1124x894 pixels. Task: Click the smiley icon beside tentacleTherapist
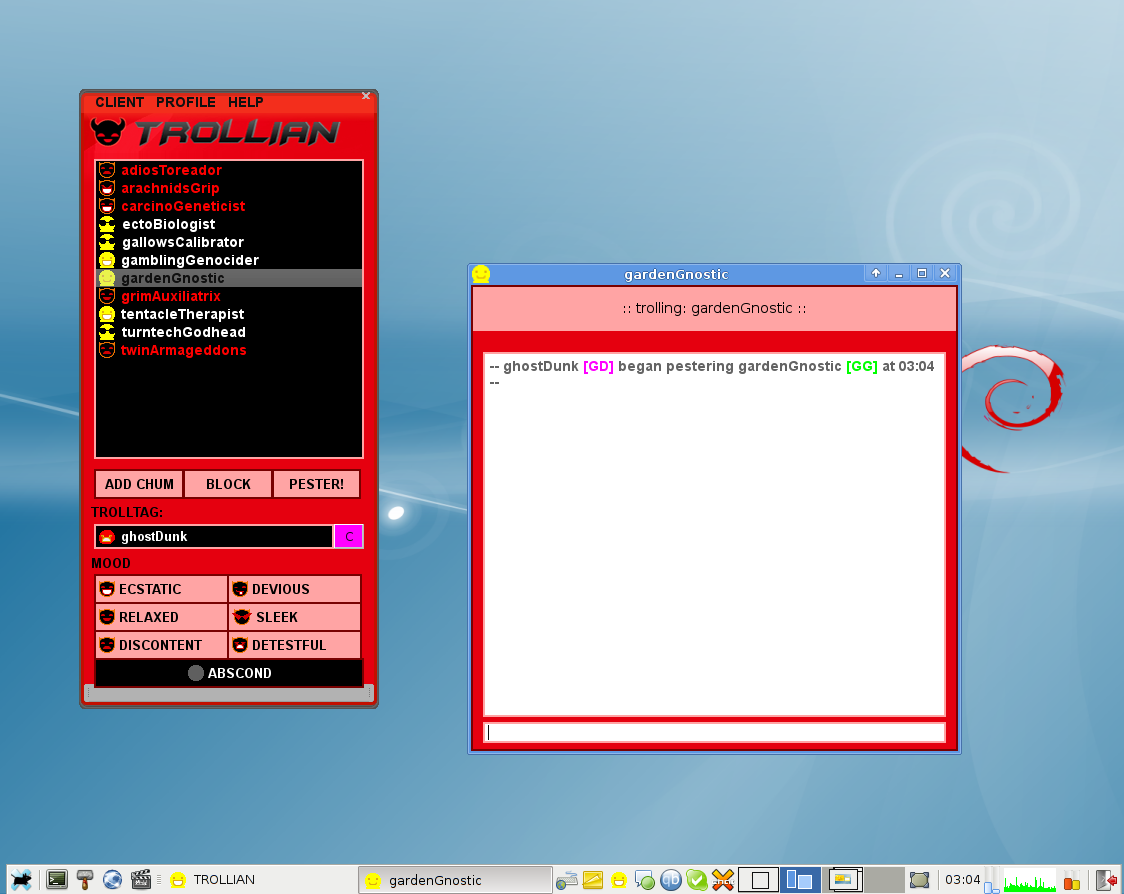click(107, 315)
